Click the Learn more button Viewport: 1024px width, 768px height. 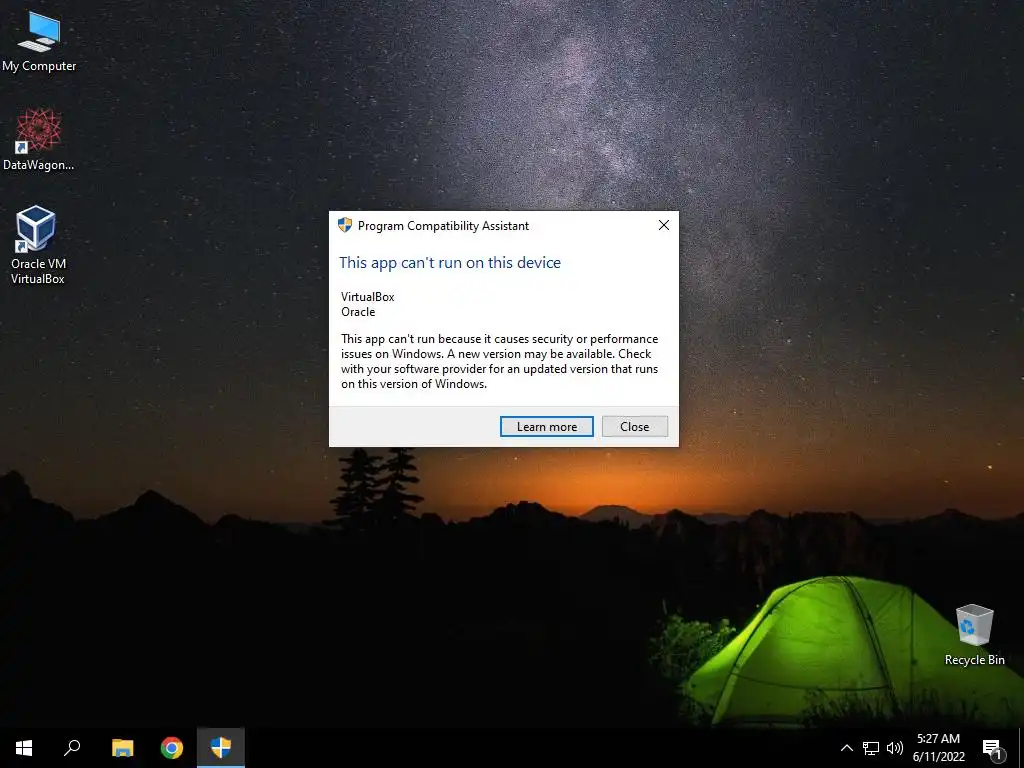pyautogui.click(x=547, y=426)
